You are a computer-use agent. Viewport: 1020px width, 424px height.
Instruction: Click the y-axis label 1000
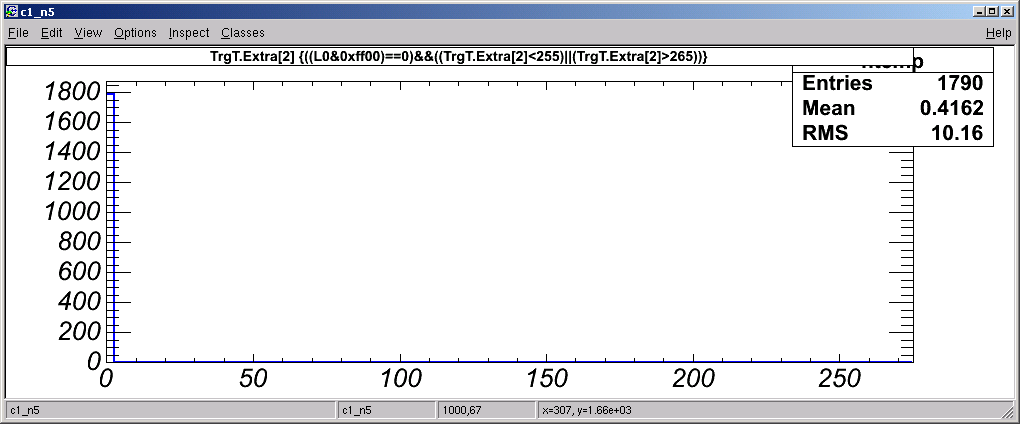tap(70, 212)
